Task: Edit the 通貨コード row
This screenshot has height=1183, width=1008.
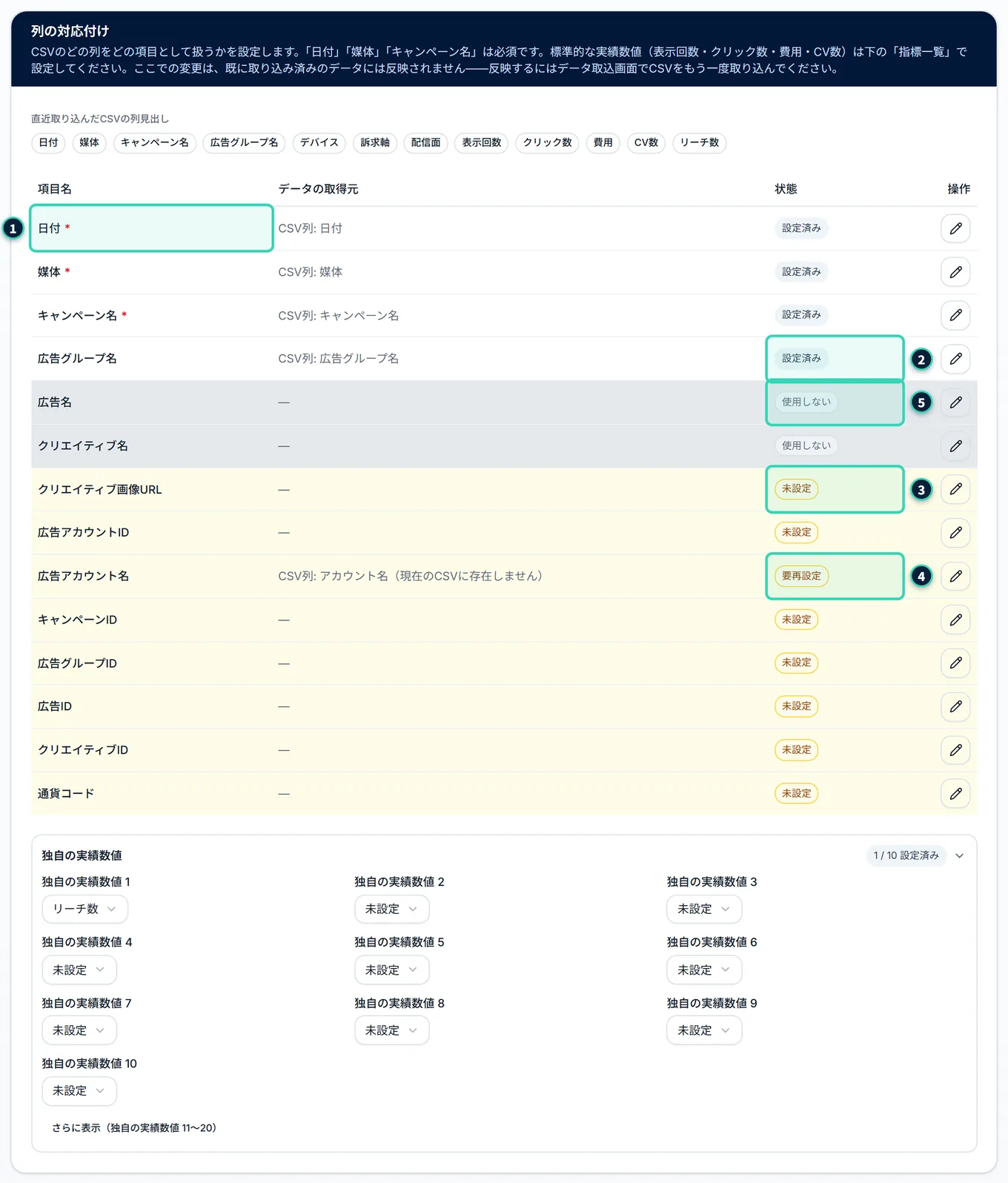Action: (955, 794)
